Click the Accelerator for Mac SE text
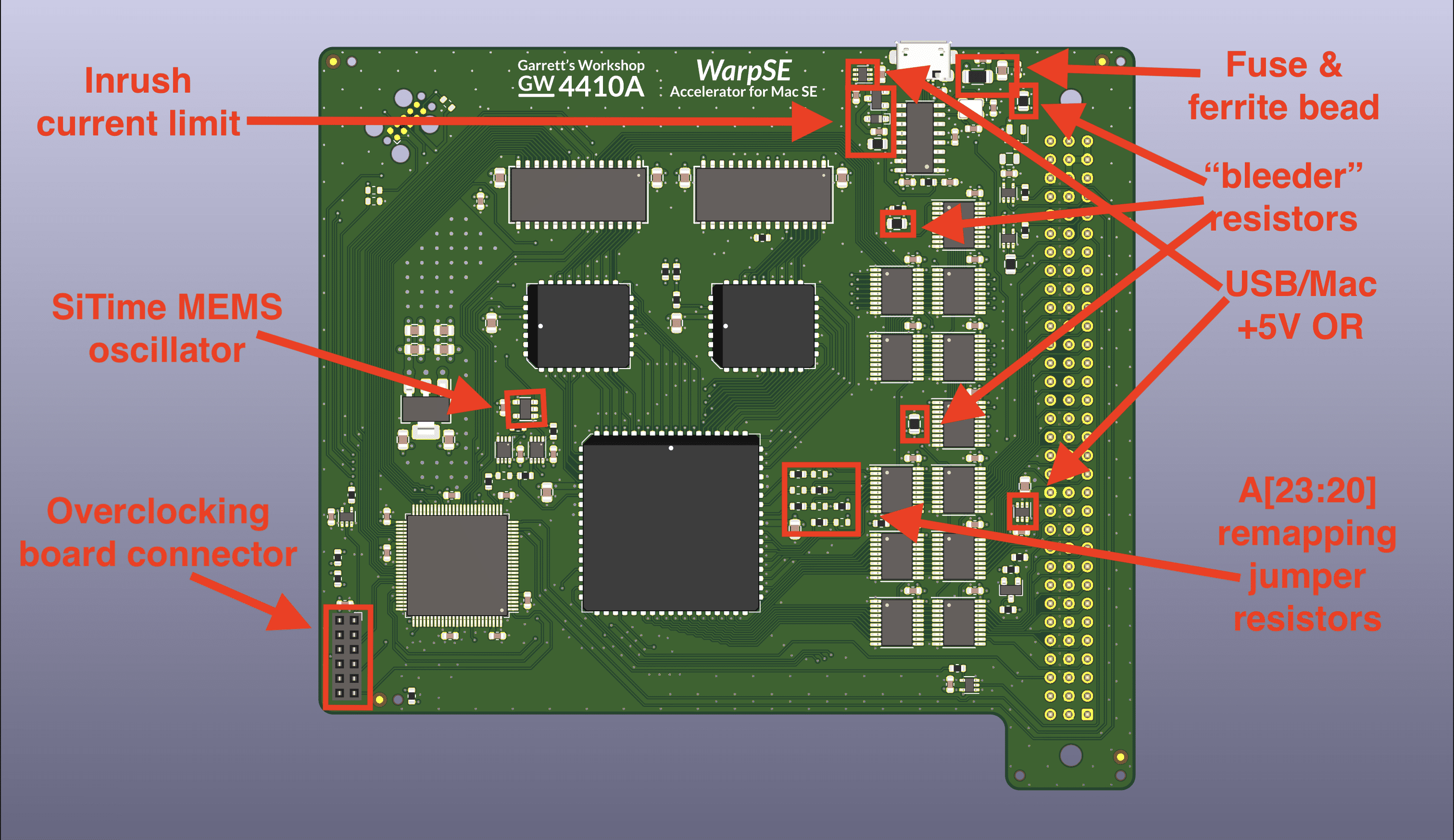1454x840 pixels. [743, 92]
